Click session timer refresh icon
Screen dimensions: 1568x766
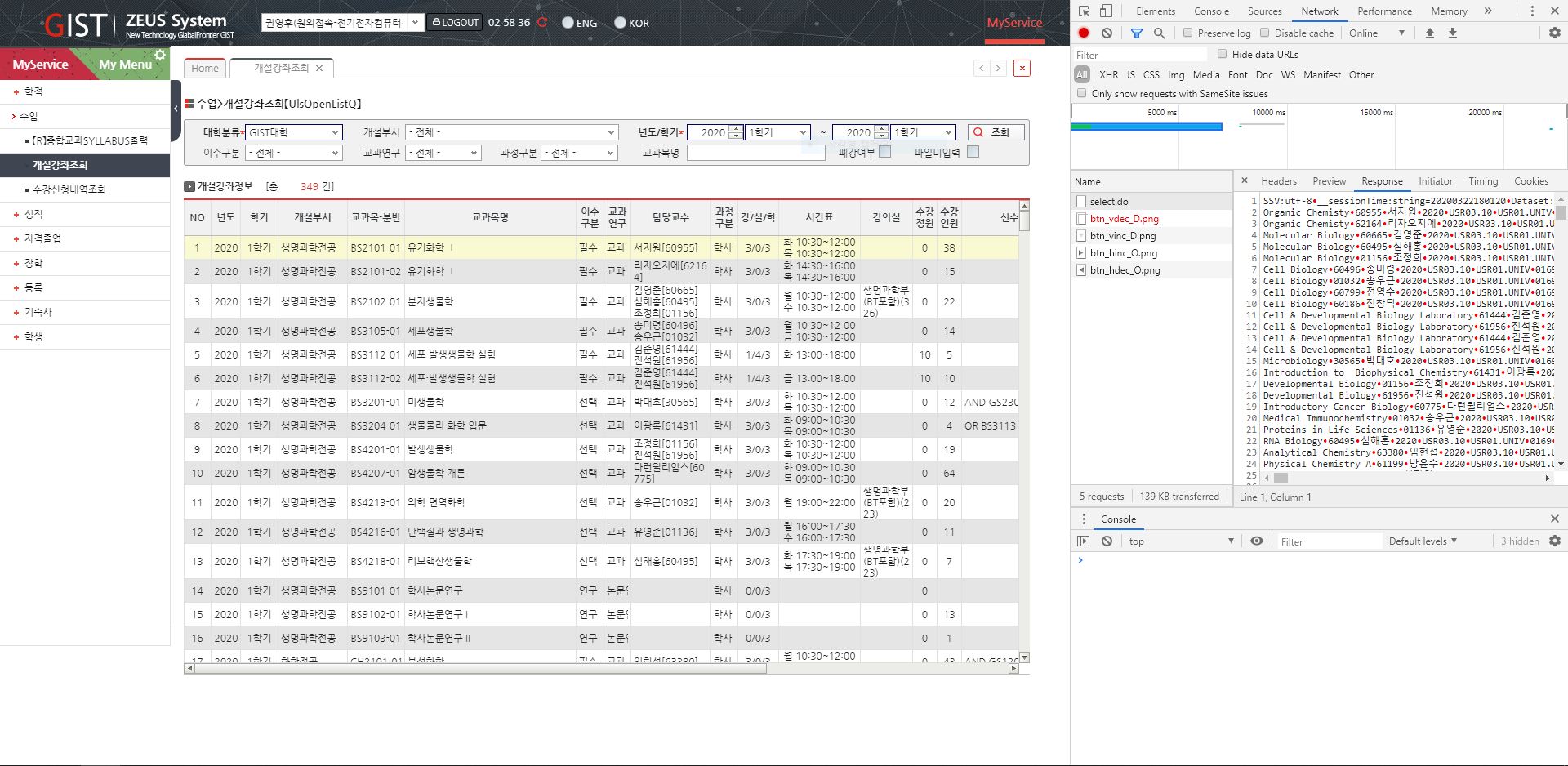(542, 22)
